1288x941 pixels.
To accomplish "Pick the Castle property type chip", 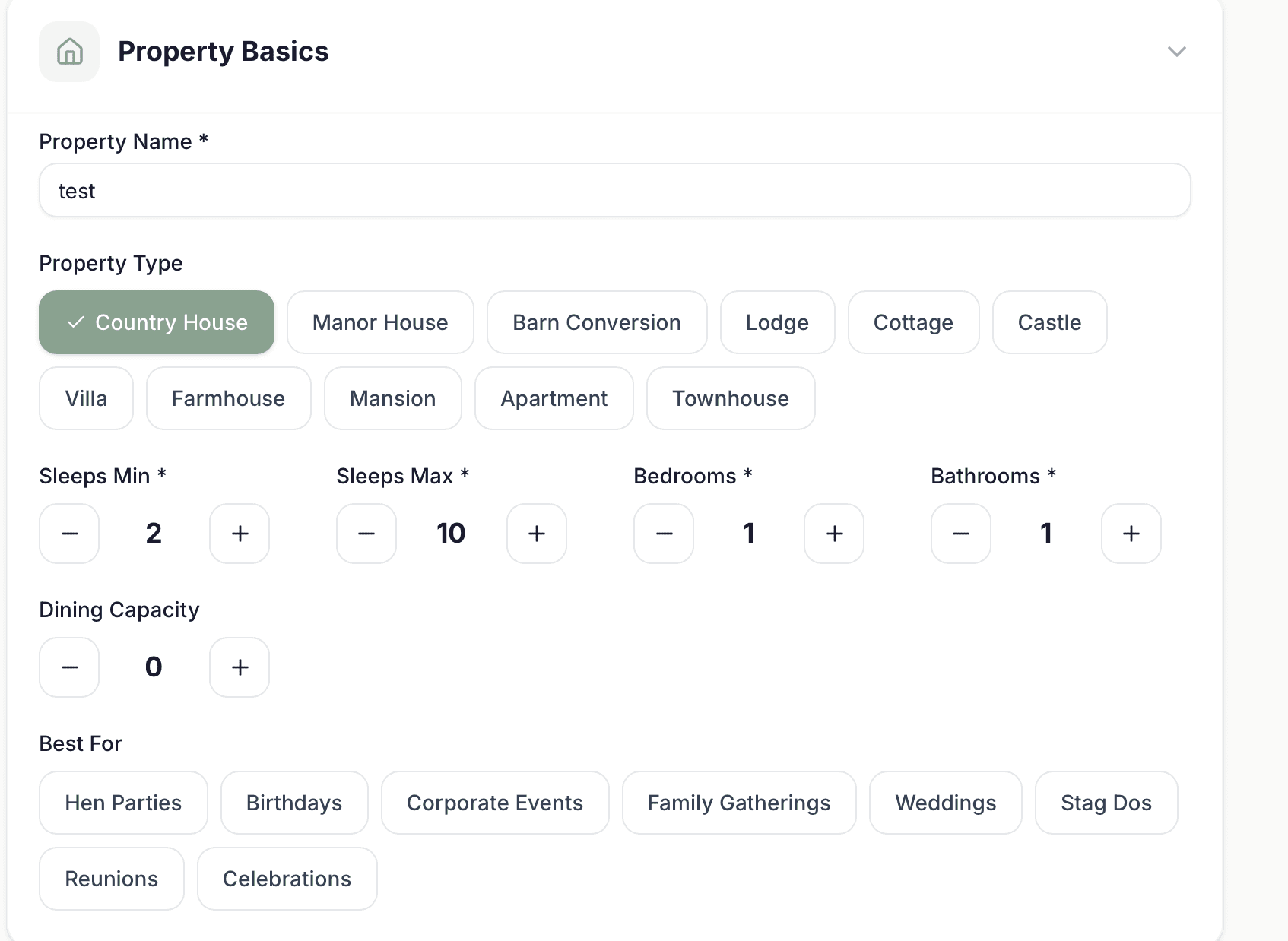I will coord(1049,322).
